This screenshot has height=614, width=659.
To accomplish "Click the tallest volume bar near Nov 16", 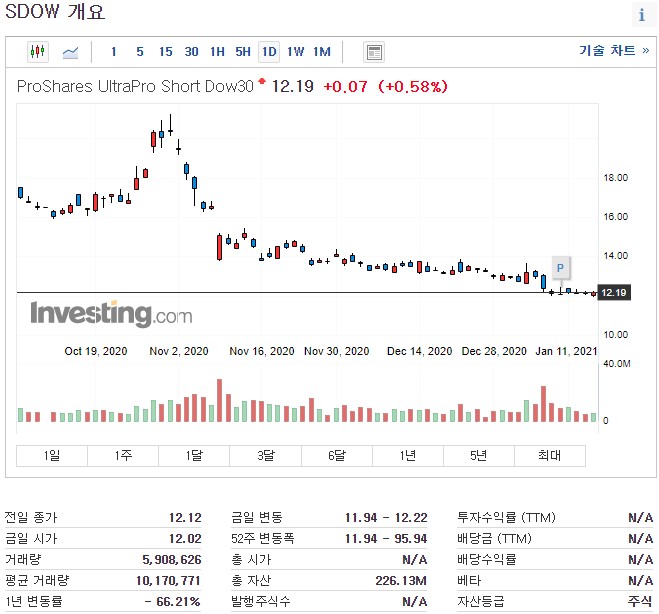I will (x=219, y=401).
